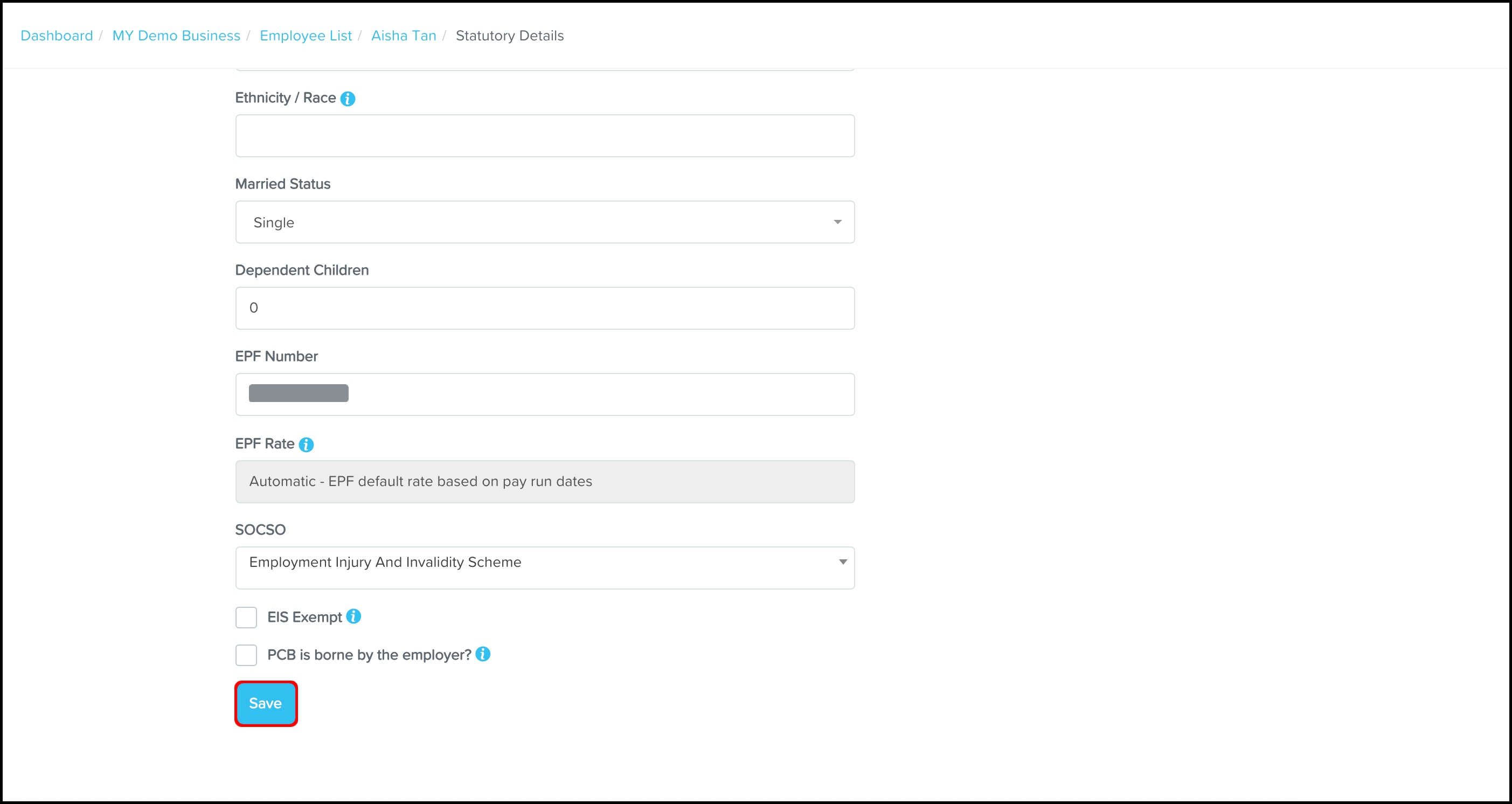Tick the EIS Exempt checkbox
The image size is (1512, 804).
[x=246, y=618]
